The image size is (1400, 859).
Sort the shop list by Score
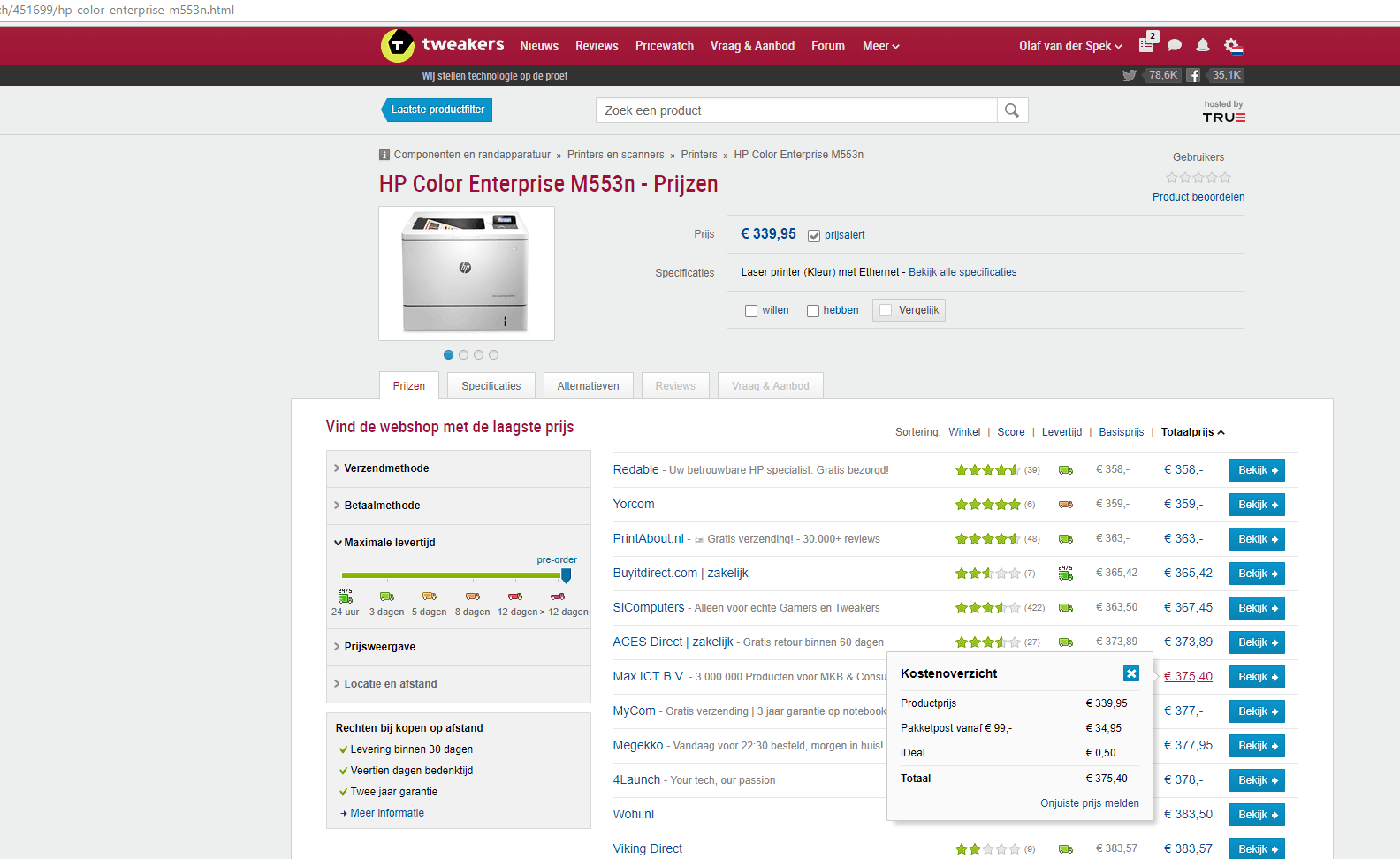click(x=1011, y=432)
